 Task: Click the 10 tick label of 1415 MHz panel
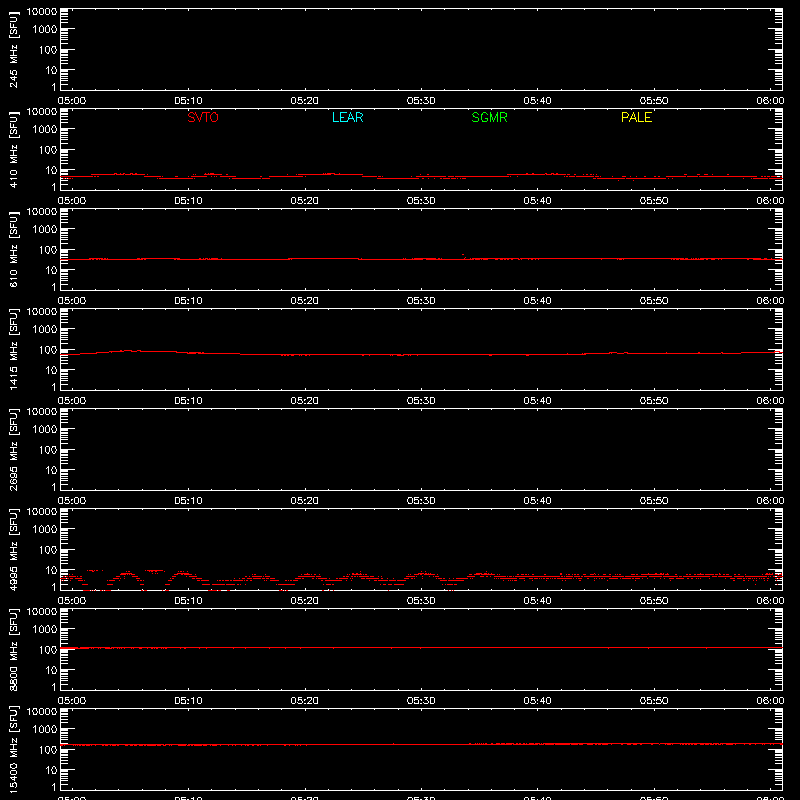click(51, 370)
